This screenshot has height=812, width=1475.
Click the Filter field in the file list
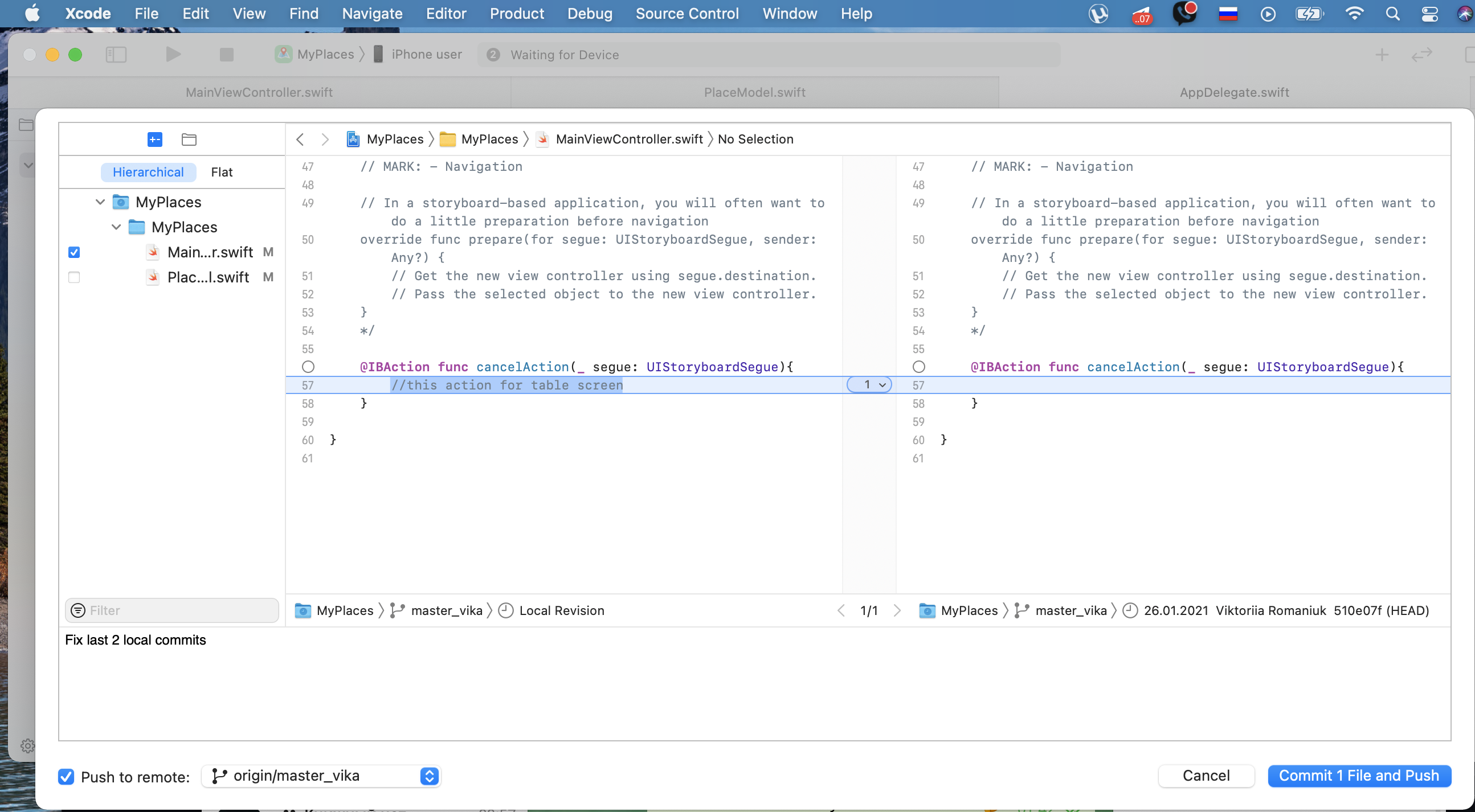(x=172, y=610)
